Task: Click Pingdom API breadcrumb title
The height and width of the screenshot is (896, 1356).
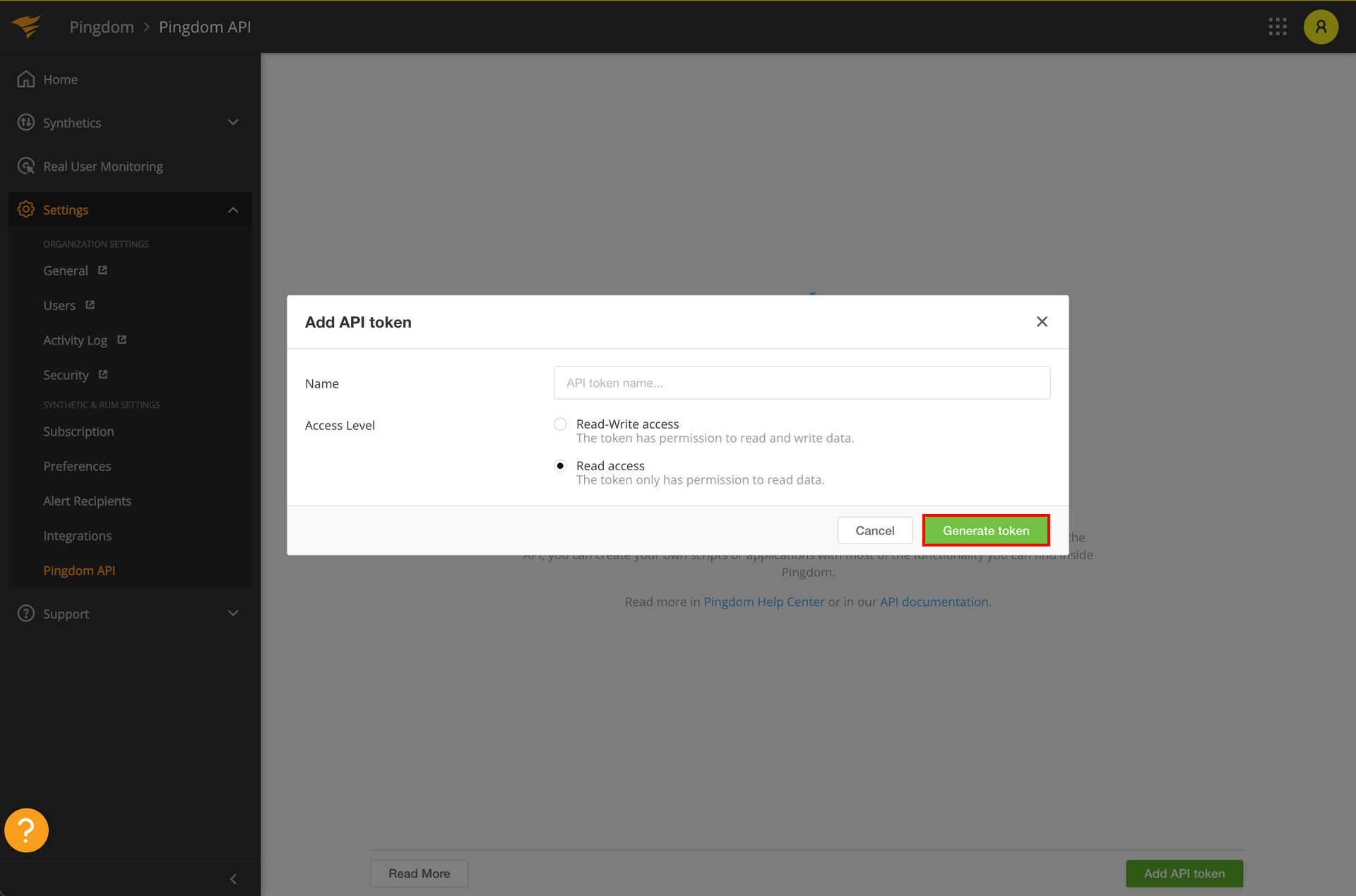Action: coord(205,27)
